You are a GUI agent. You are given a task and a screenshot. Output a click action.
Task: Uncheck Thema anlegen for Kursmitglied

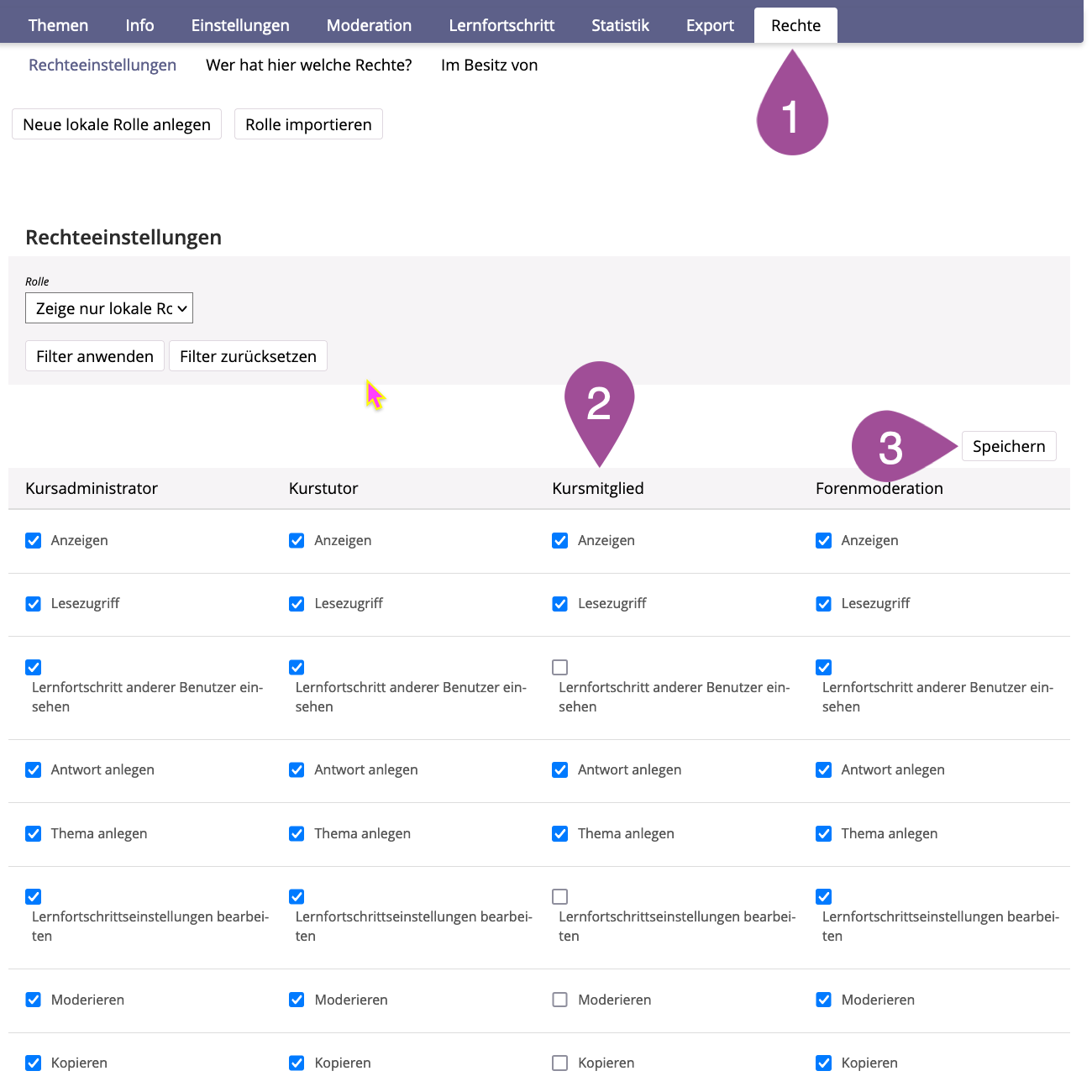click(x=560, y=833)
